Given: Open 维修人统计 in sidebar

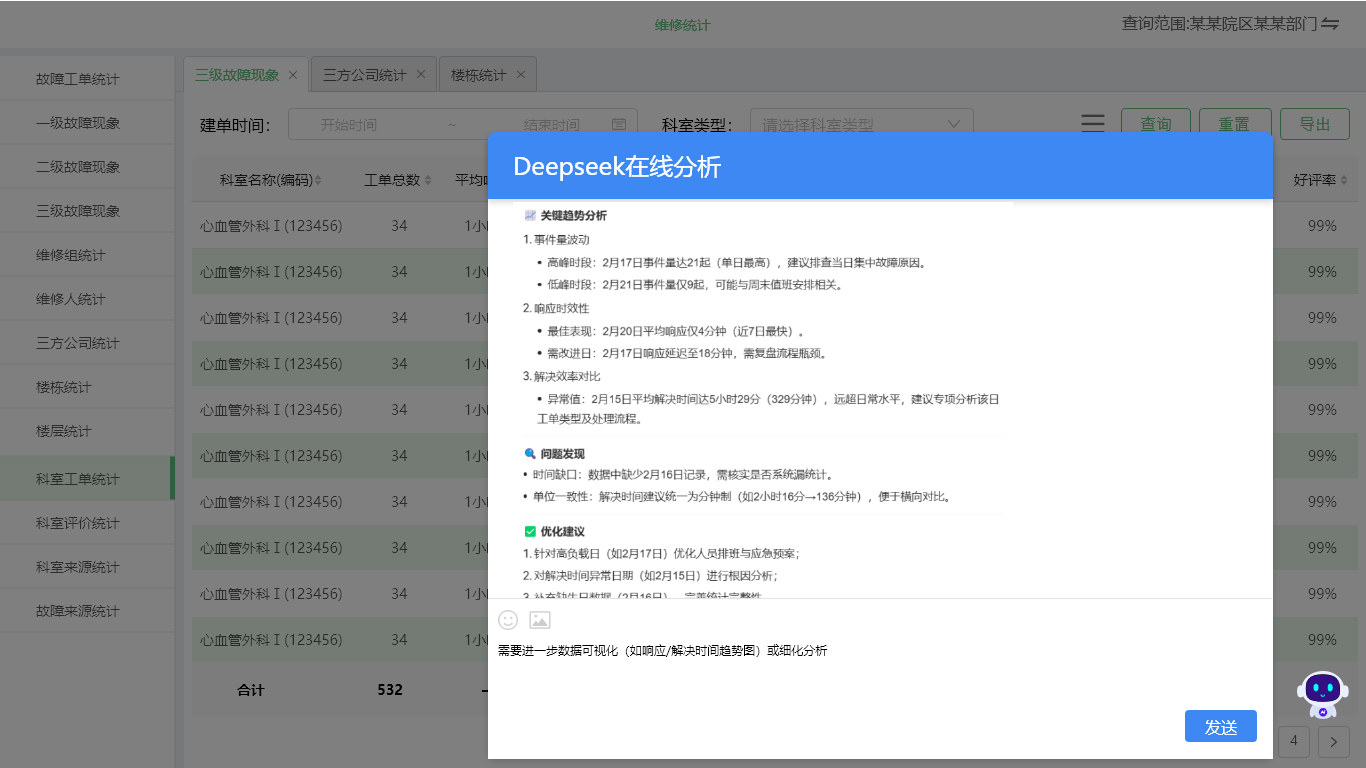Looking at the screenshot, I should pos(87,299).
